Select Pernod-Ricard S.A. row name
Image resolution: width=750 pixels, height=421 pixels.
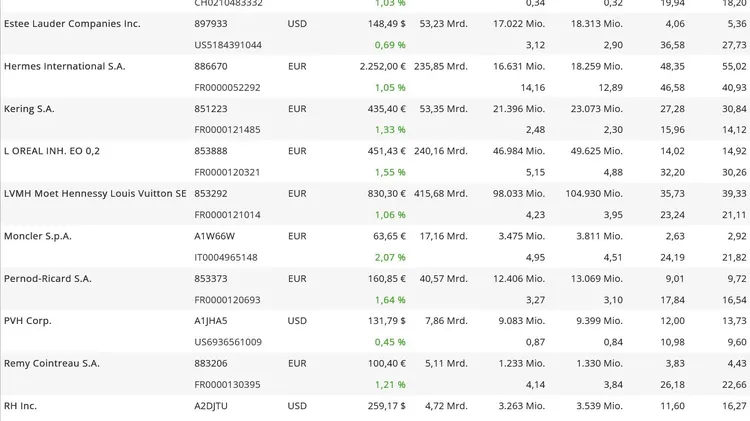pyautogui.click(x=48, y=278)
